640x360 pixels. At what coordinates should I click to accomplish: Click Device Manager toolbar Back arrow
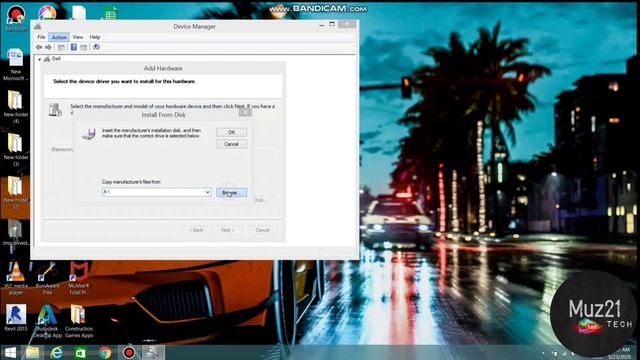(39, 47)
